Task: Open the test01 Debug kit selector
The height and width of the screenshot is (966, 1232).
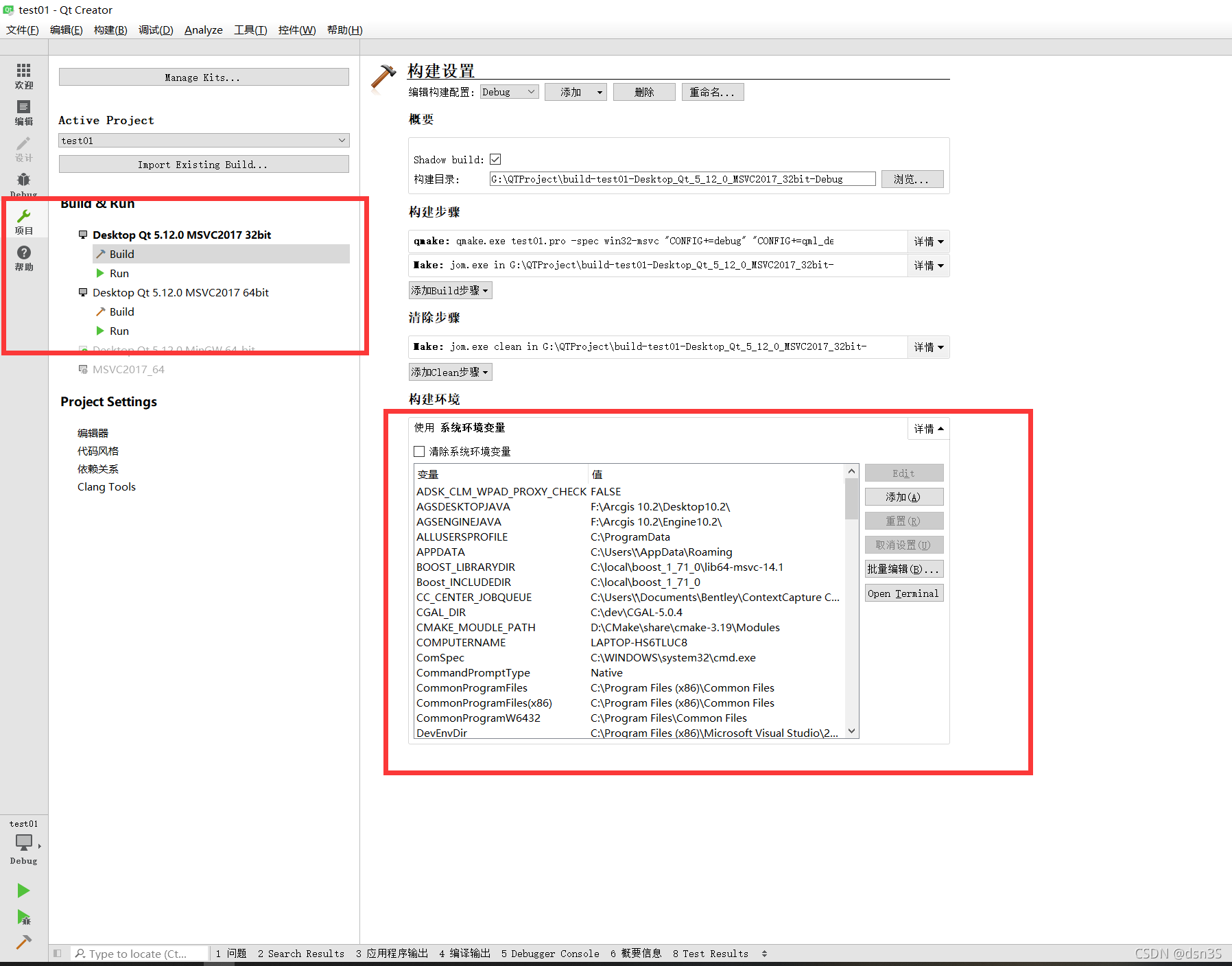Action: click(23, 842)
